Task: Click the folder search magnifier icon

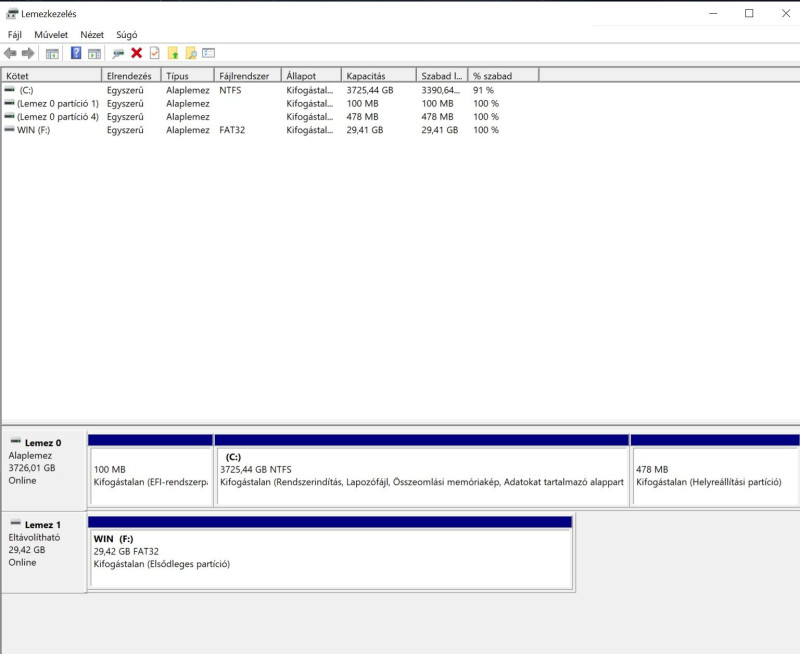Action: pyautogui.click(x=191, y=53)
